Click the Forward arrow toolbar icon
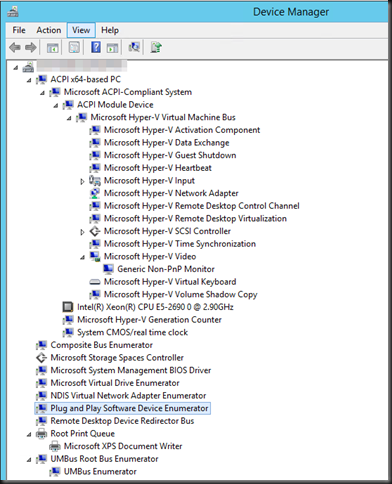This screenshot has width=392, height=484. (31, 48)
